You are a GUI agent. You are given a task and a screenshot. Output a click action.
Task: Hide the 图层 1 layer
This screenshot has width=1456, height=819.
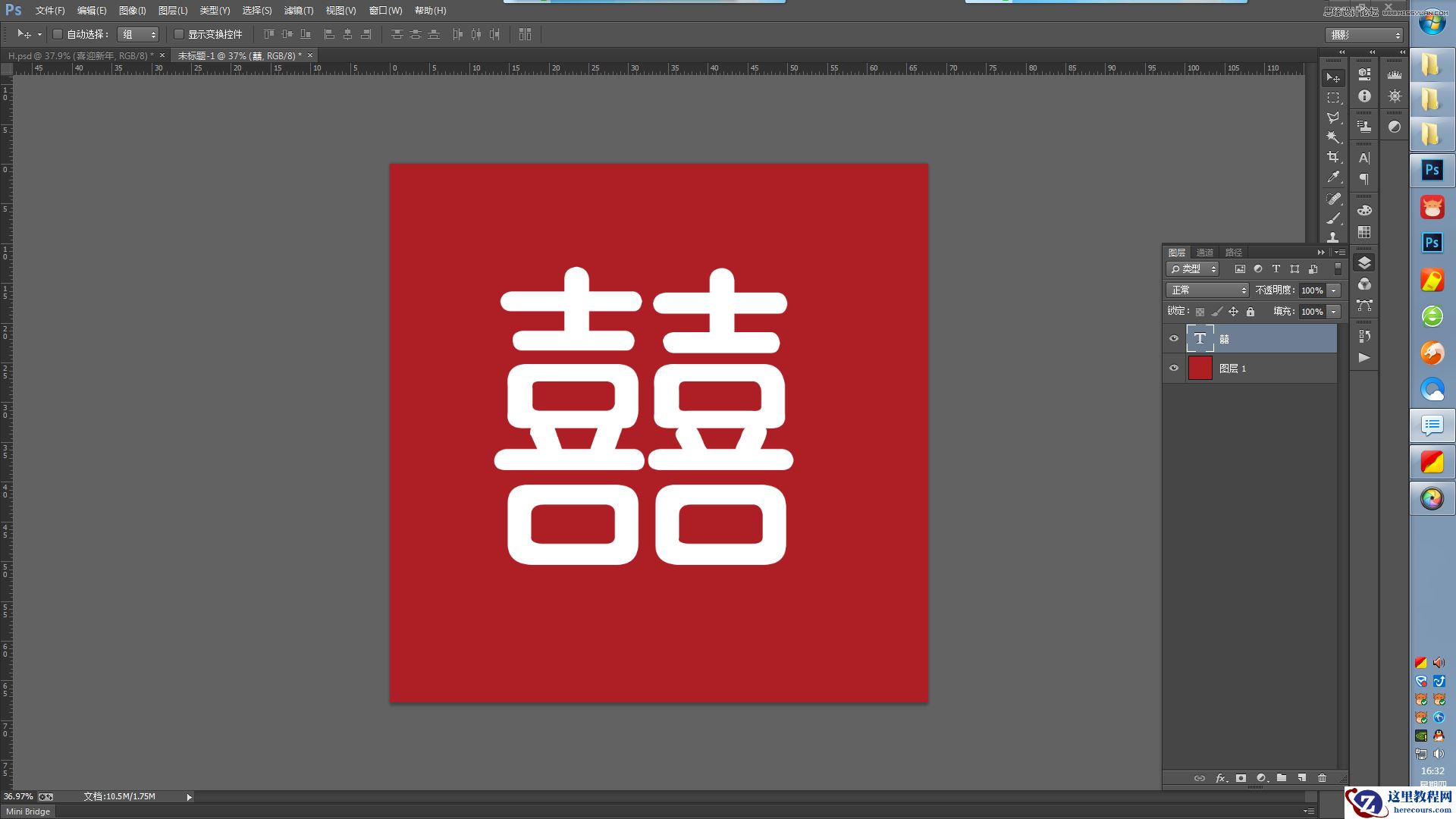point(1174,368)
